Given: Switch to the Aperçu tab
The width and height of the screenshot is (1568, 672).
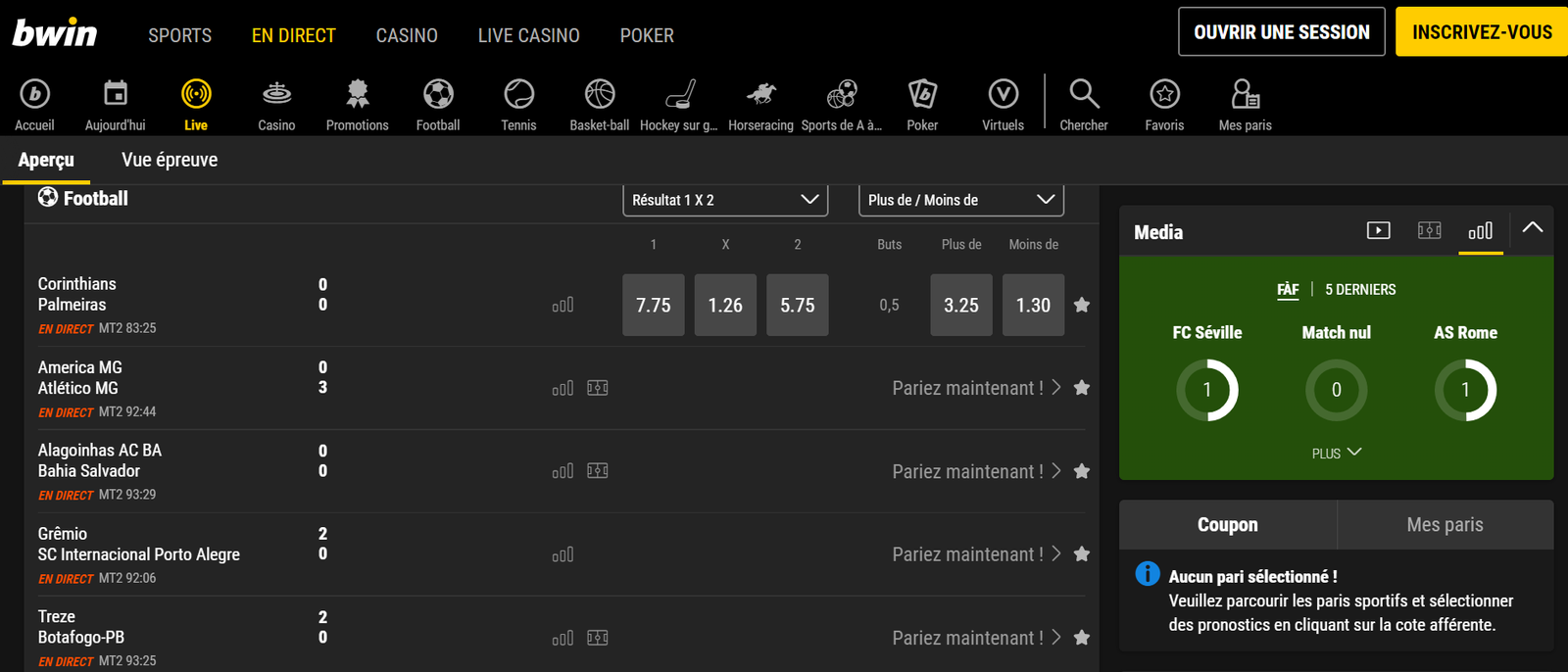Looking at the screenshot, I should (x=46, y=160).
